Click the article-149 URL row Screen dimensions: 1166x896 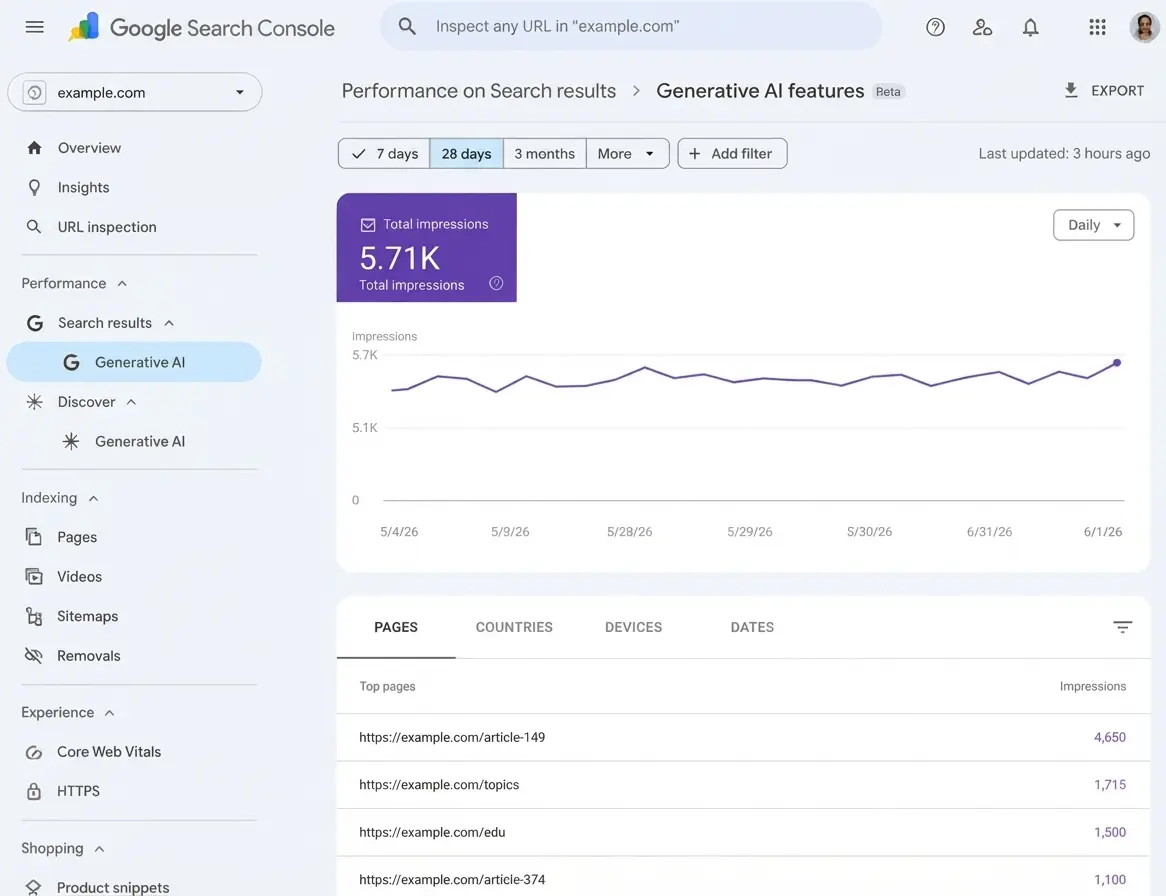coord(743,737)
